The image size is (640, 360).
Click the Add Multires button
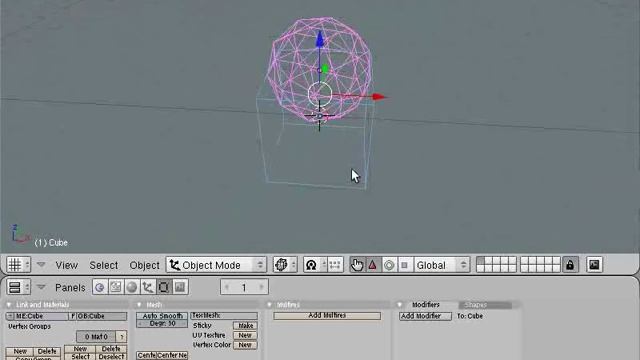point(327,316)
